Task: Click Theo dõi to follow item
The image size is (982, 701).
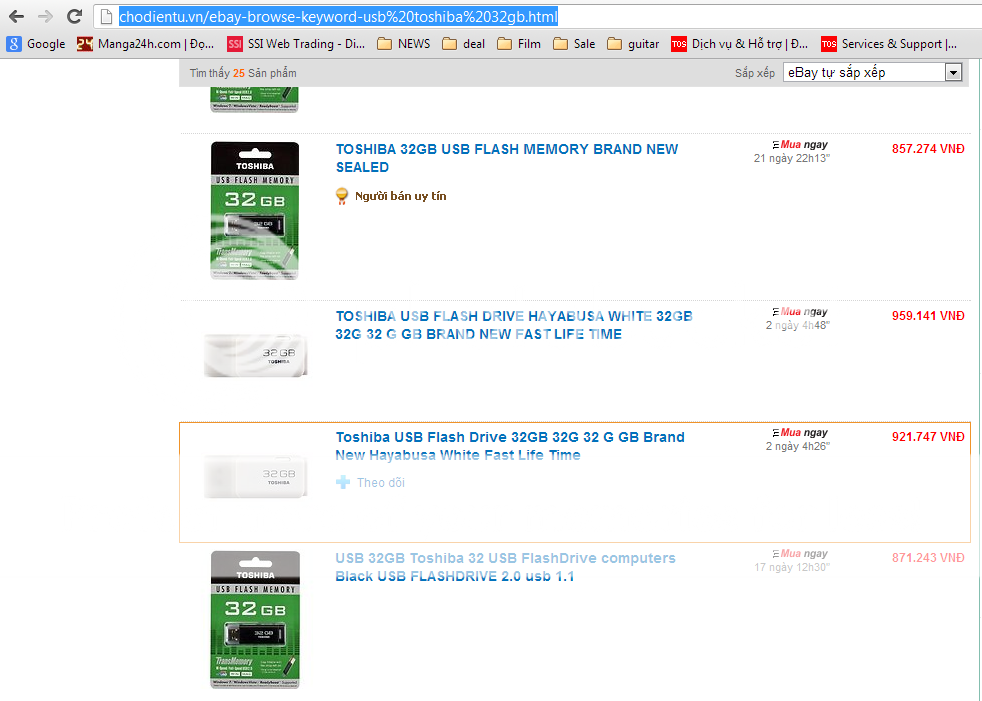Action: [x=381, y=482]
